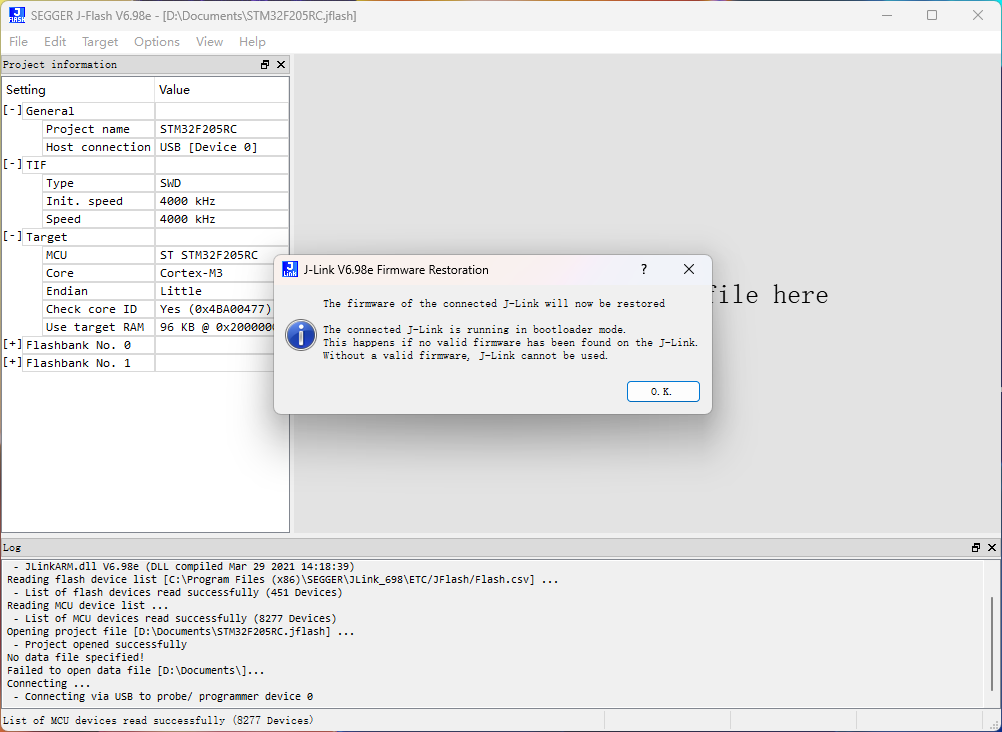Image resolution: width=1002 pixels, height=732 pixels.
Task: Click the 4000 kHz value in the Speed row
Action: (x=187, y=219)
